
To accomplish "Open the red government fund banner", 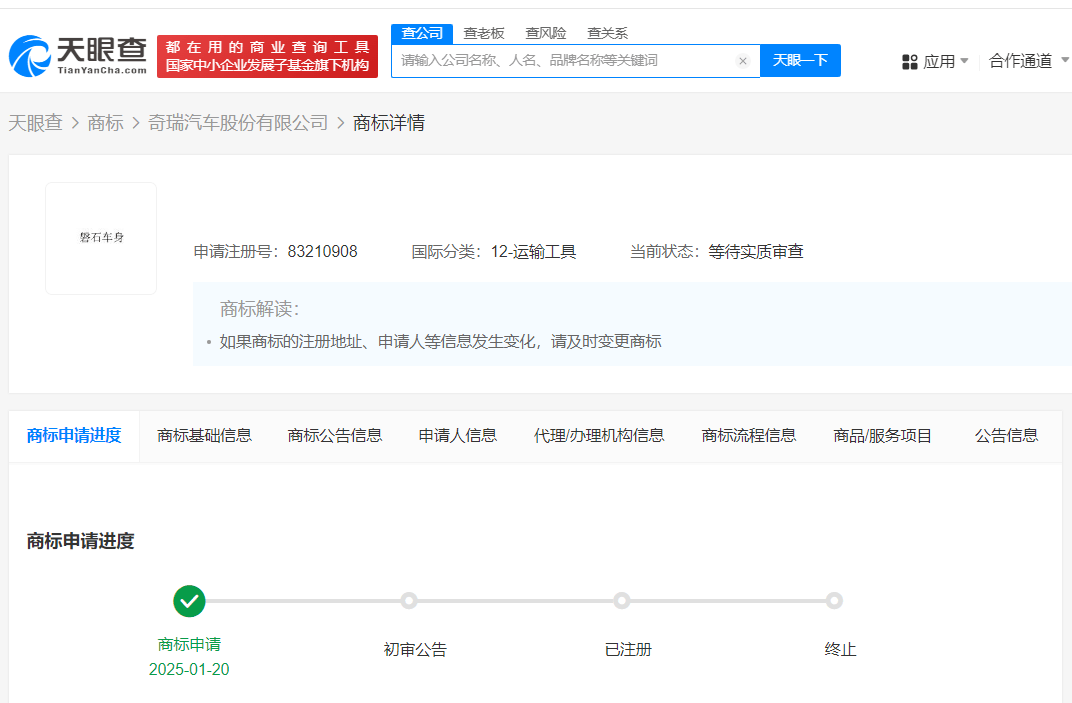I will [x=267, y=56].
